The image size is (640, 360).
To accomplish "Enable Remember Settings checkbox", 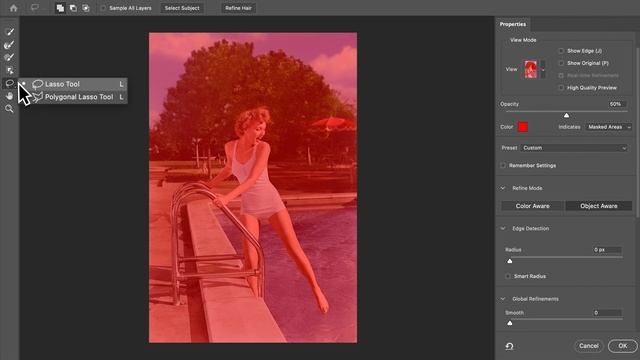I will click(x=503, y=165).
